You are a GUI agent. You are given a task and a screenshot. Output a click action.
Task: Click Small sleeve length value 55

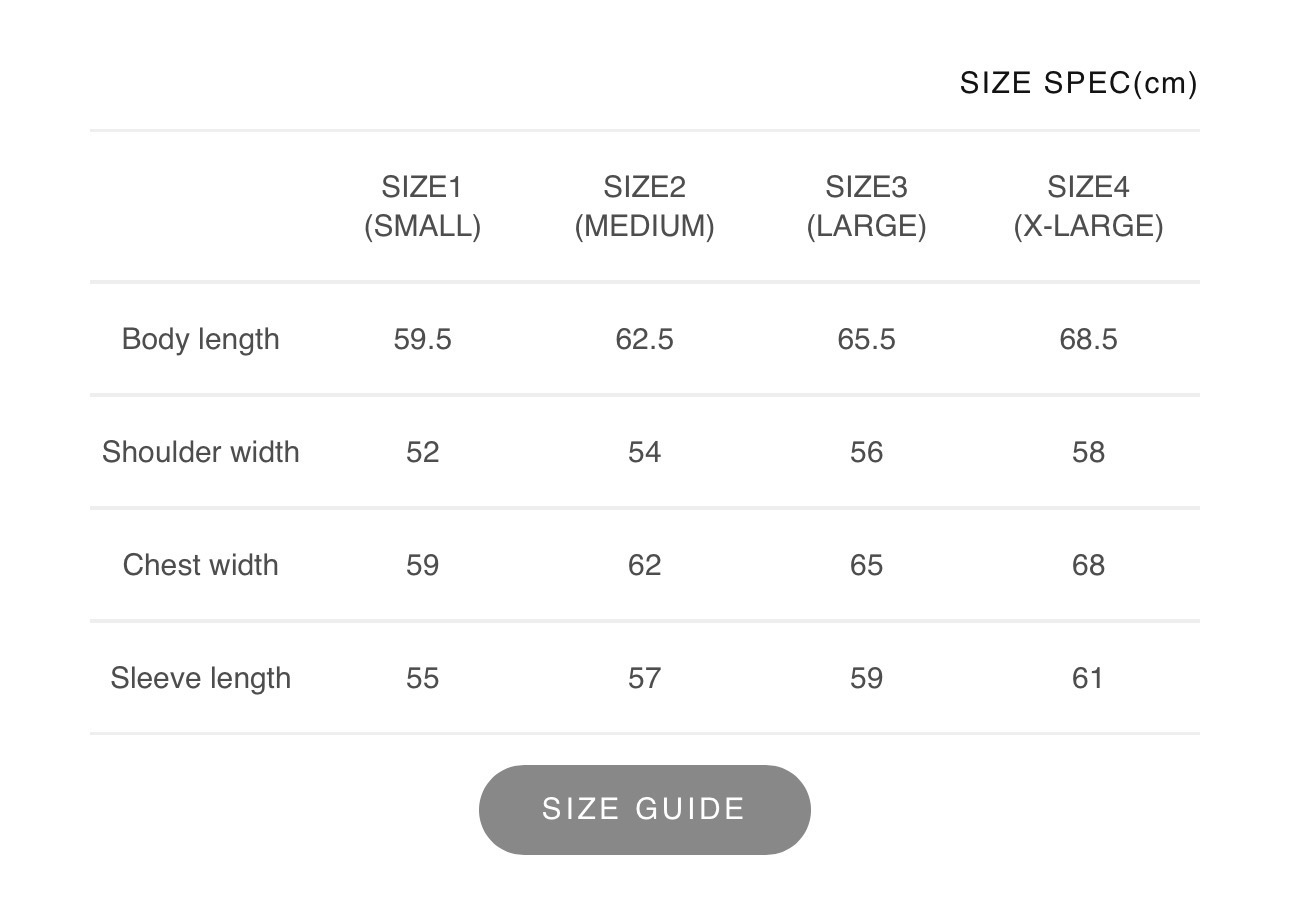pyautogui.click(x=422, y=678)
